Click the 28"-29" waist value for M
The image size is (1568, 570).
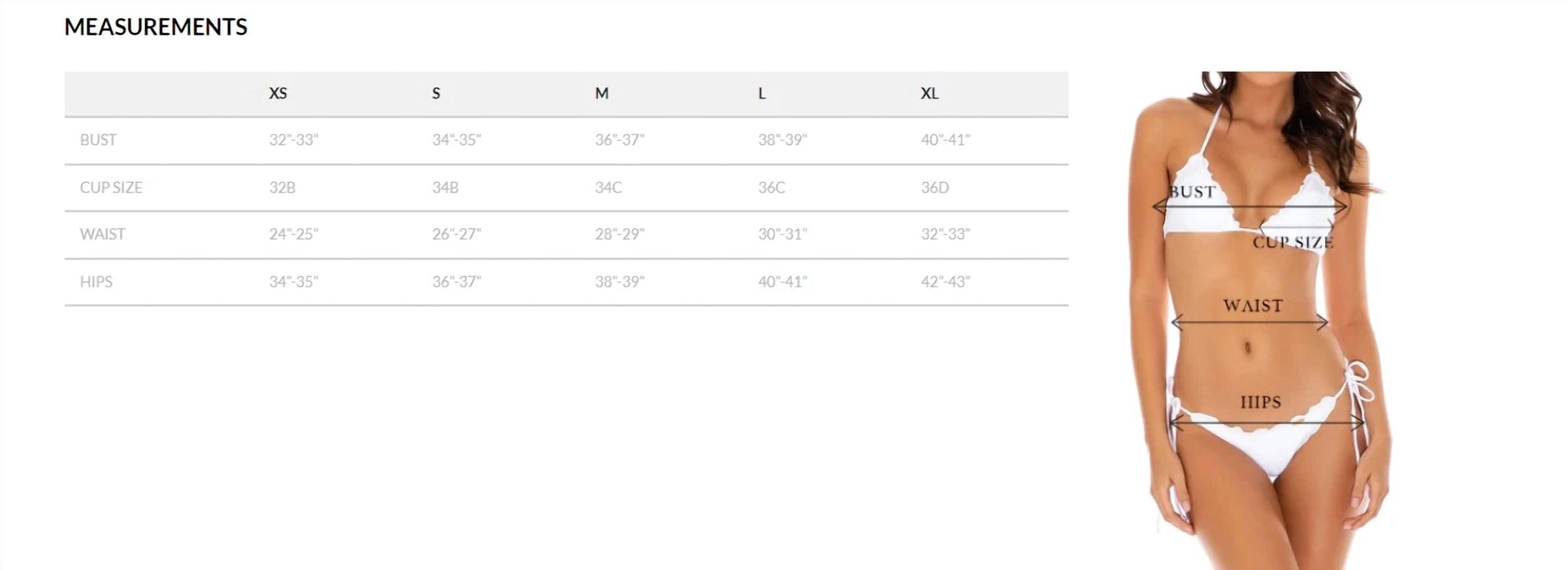pos(619,234)
